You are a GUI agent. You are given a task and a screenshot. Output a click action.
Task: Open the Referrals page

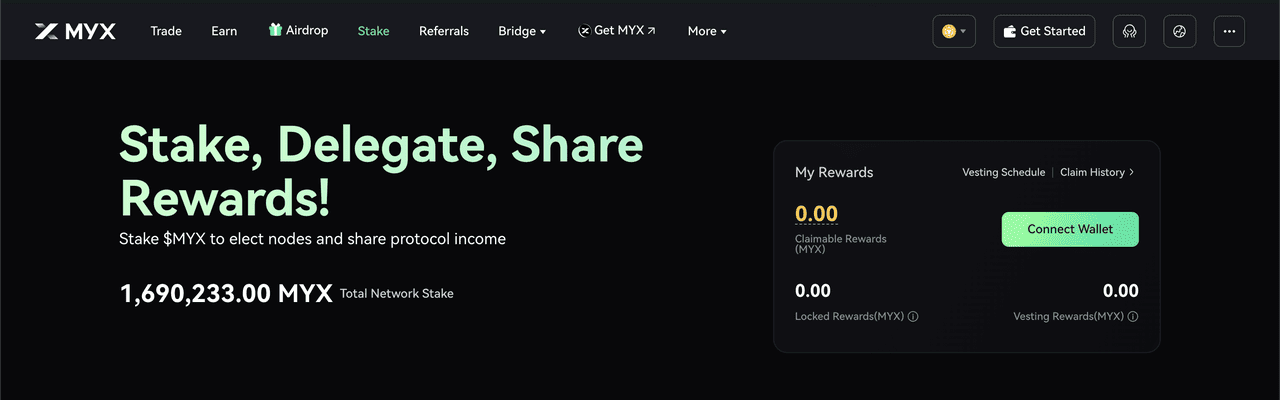point(444,31)
